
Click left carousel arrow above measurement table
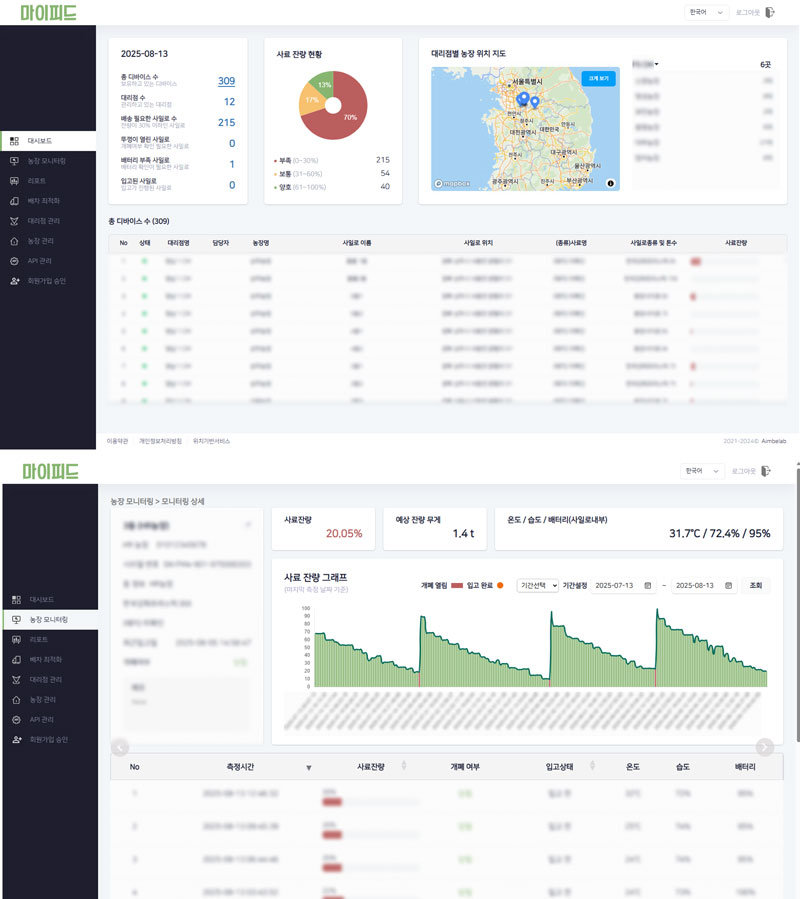pos(119,747)
